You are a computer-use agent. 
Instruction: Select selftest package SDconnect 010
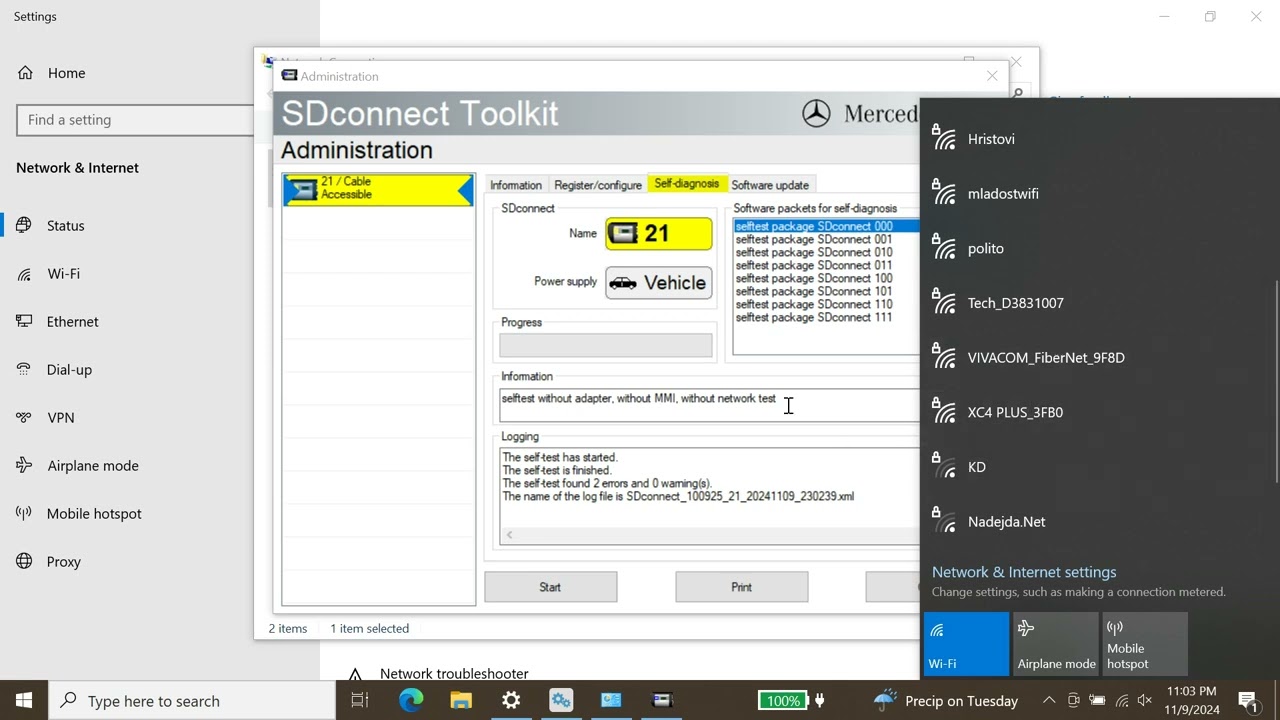tap(814, 252)
